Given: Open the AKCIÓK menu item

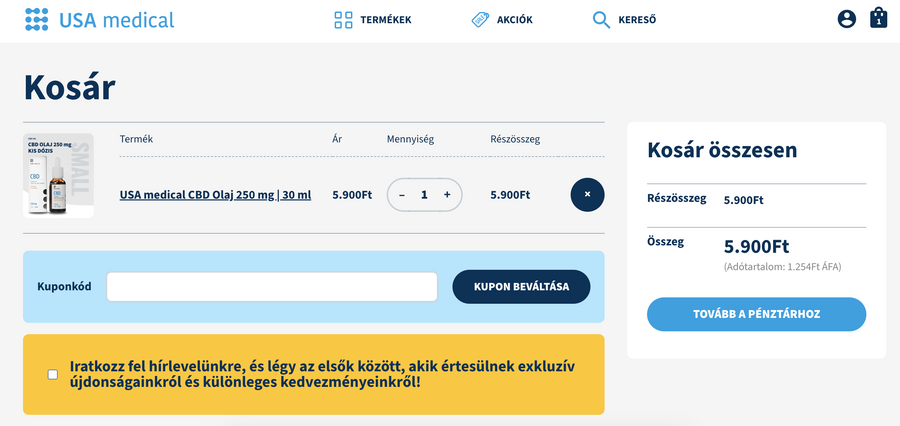Looking at the screenshot, I should click(515, 20).
